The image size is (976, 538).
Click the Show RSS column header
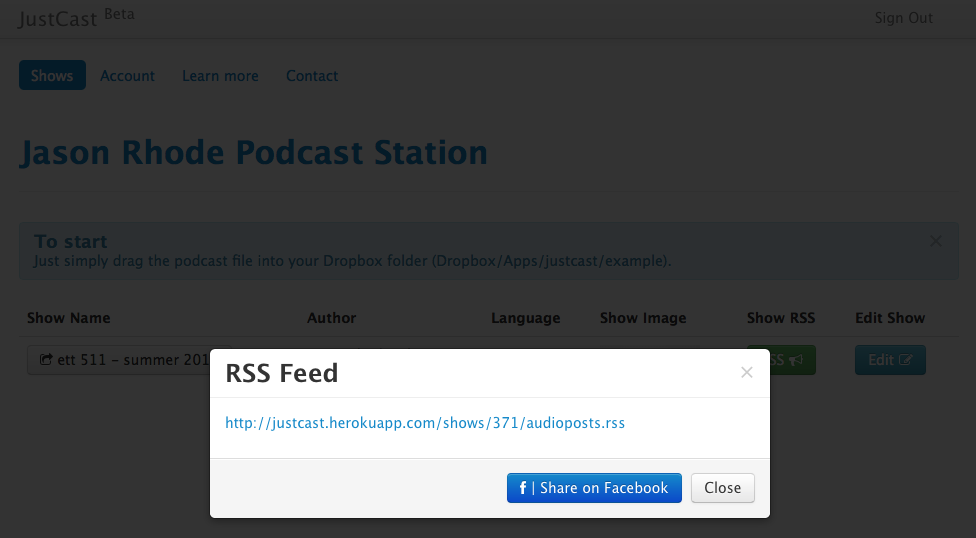(781, 318)
